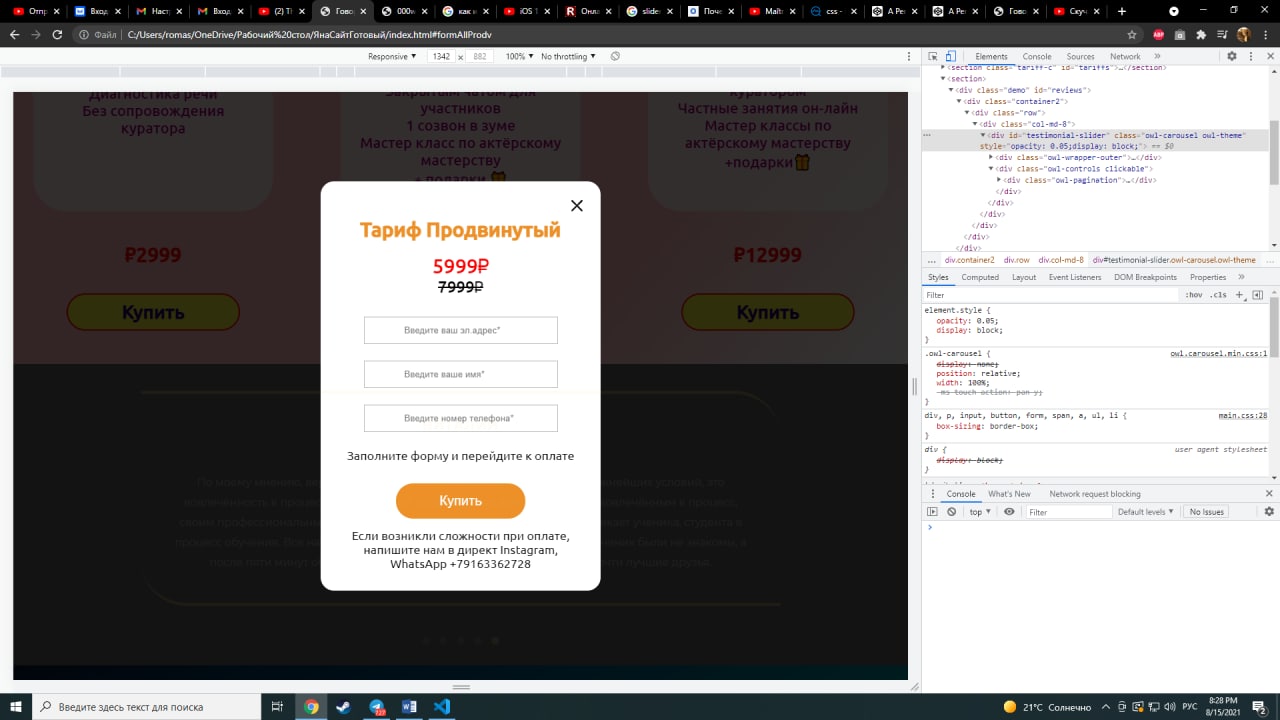1280x720 pixels.
Task: Open Visual Studio Code from the taskbar
Action: coord(442,707)
